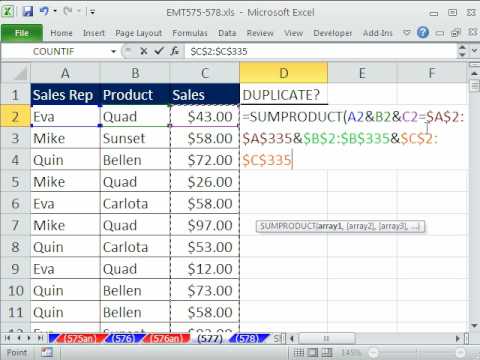
Task: Click the Redo arrow icon
Action: click(68, 12)
